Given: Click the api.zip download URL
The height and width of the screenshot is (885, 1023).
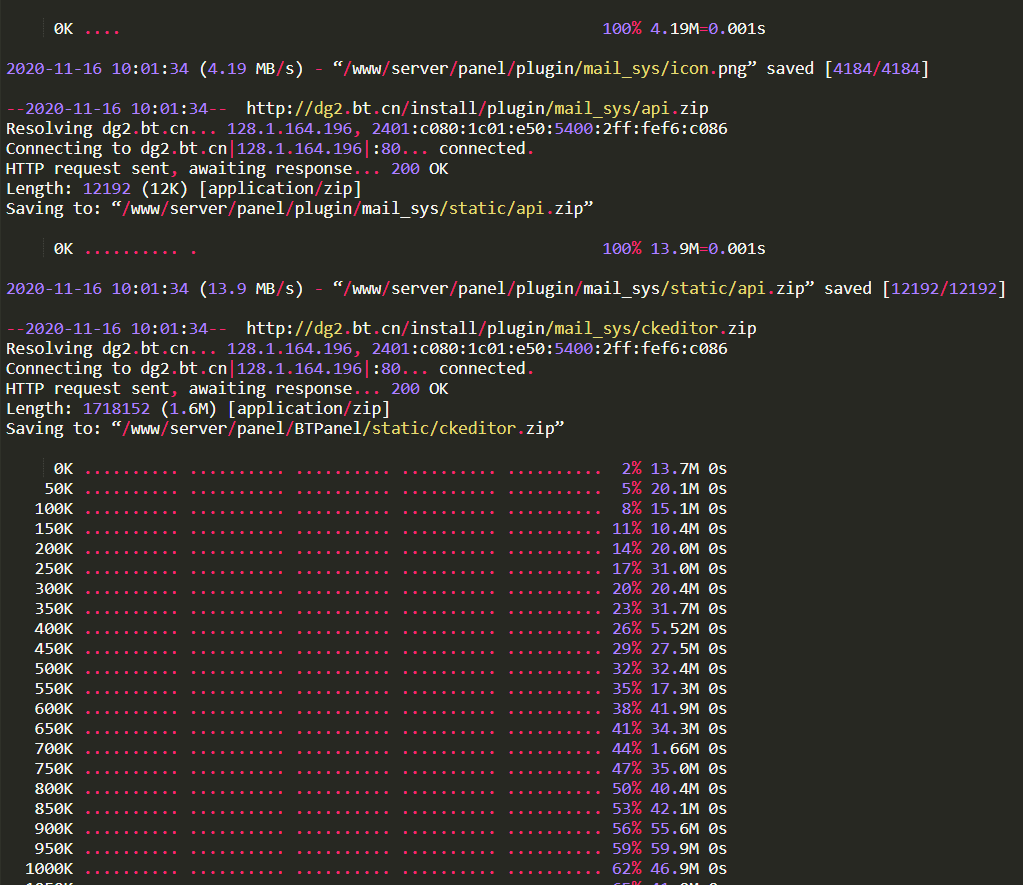Looking at the screenshot, I should [477, 109].
